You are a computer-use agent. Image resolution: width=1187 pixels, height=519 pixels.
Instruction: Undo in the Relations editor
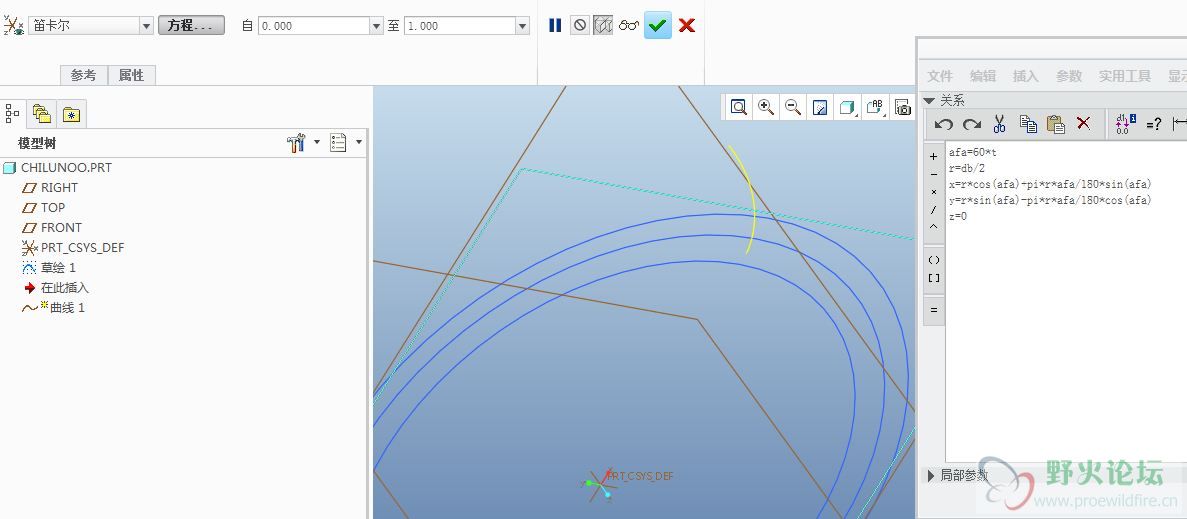(943, 124)
